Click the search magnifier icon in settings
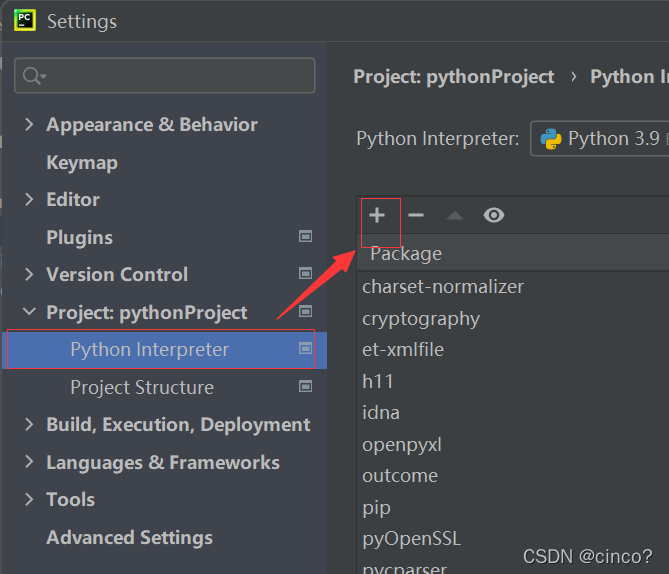 click(x=34, y=76)
